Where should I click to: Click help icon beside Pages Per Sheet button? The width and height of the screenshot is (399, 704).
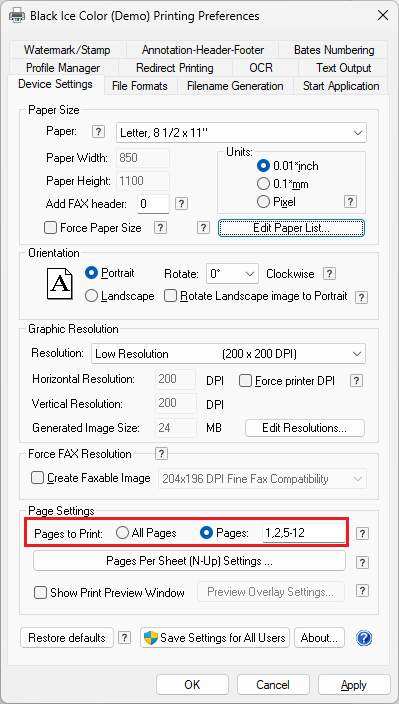(362, 562)
